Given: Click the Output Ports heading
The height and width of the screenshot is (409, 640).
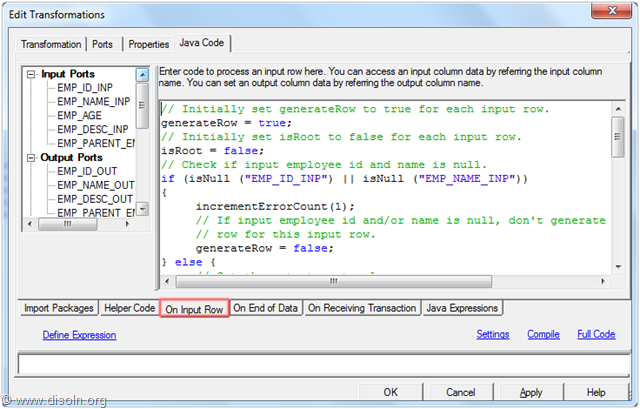Looking at the screenshot, I should pyautogui.click(x=71, y=158).
